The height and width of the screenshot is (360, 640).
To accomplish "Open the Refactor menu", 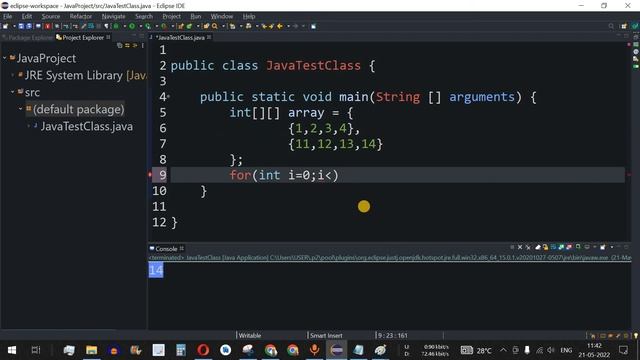I will pyautogui.click(x=80, y=16).
